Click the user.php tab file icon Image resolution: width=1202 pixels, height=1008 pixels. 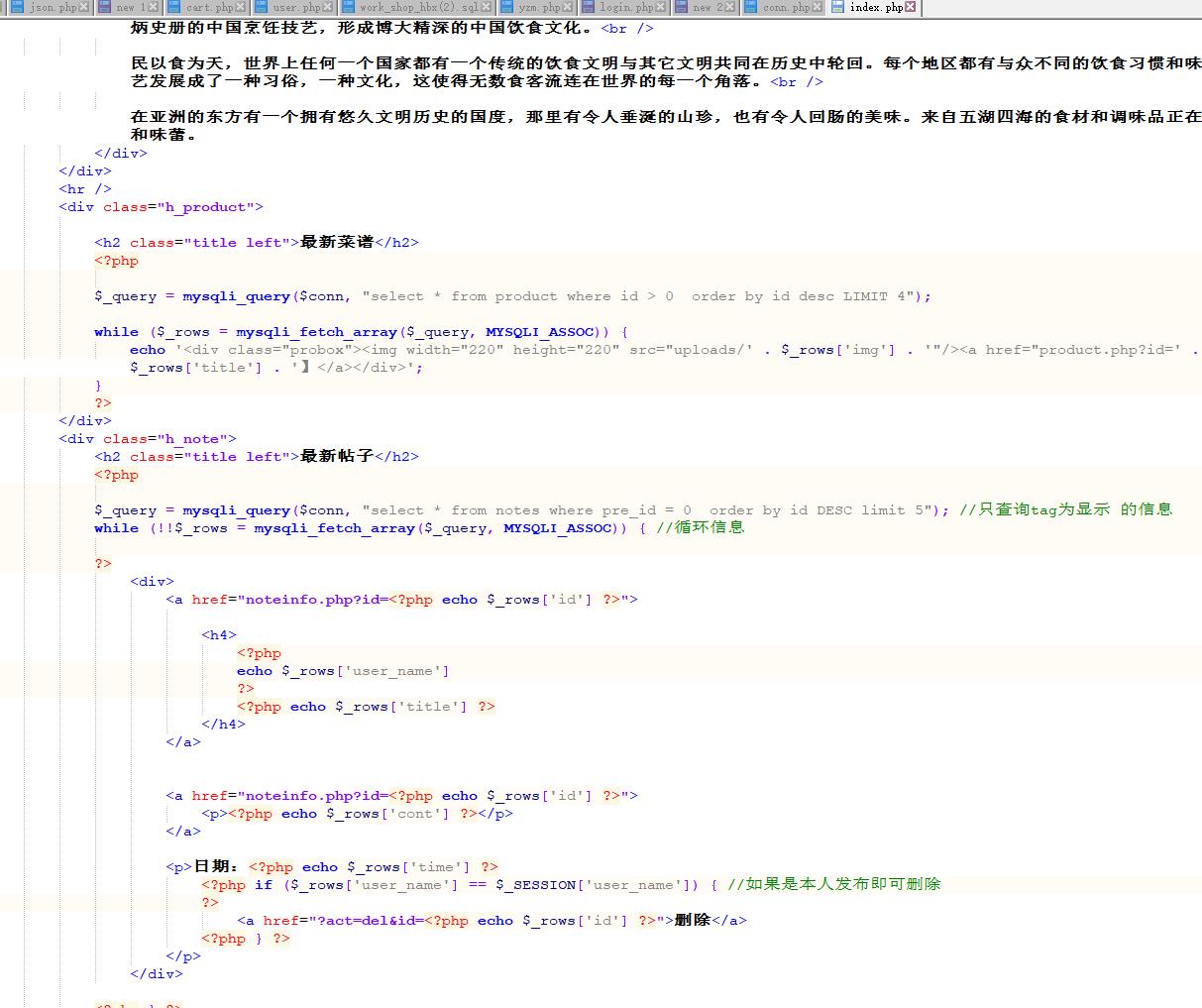point(262,7)
